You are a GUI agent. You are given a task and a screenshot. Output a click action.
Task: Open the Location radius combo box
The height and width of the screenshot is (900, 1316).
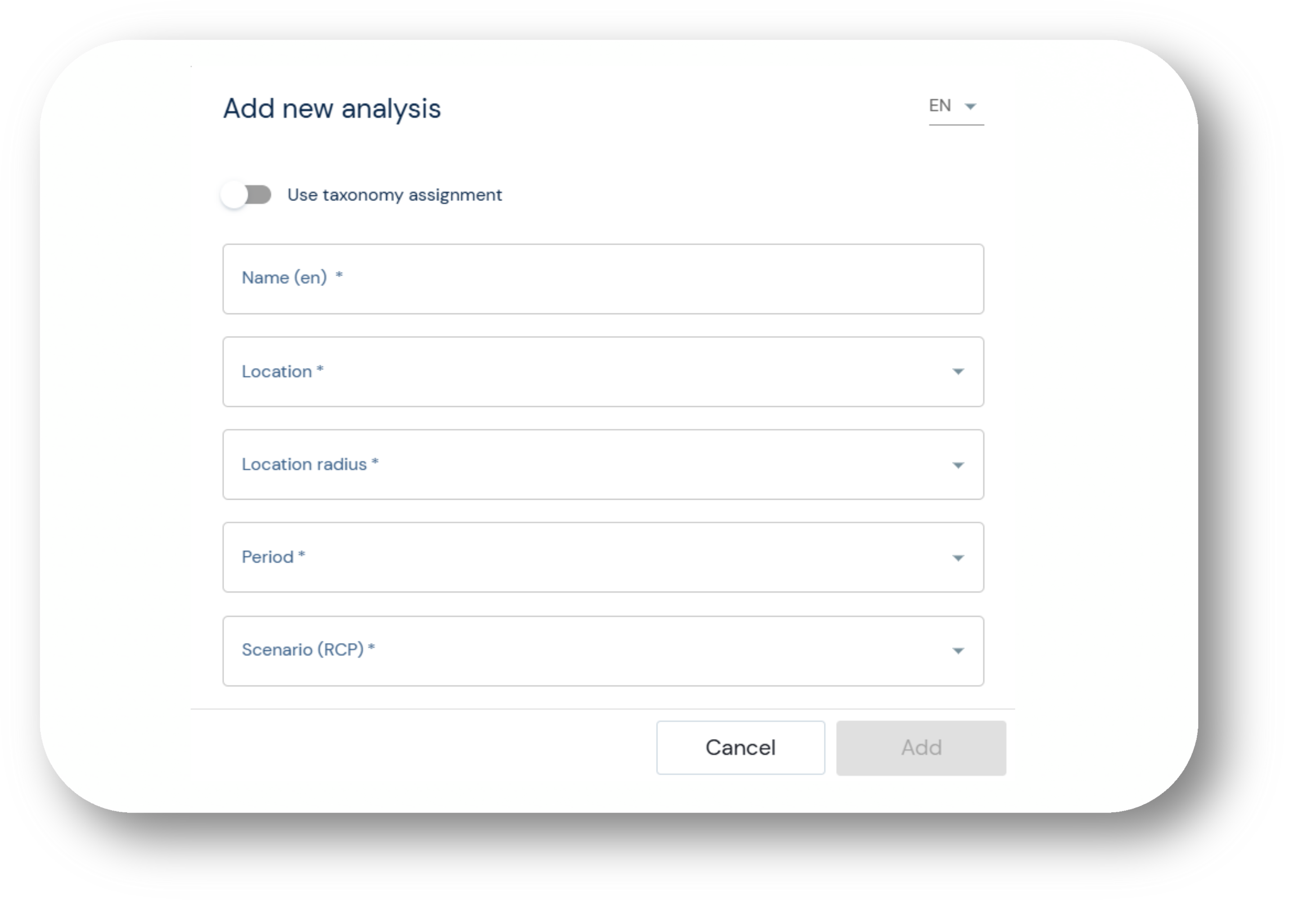(602, 464)
